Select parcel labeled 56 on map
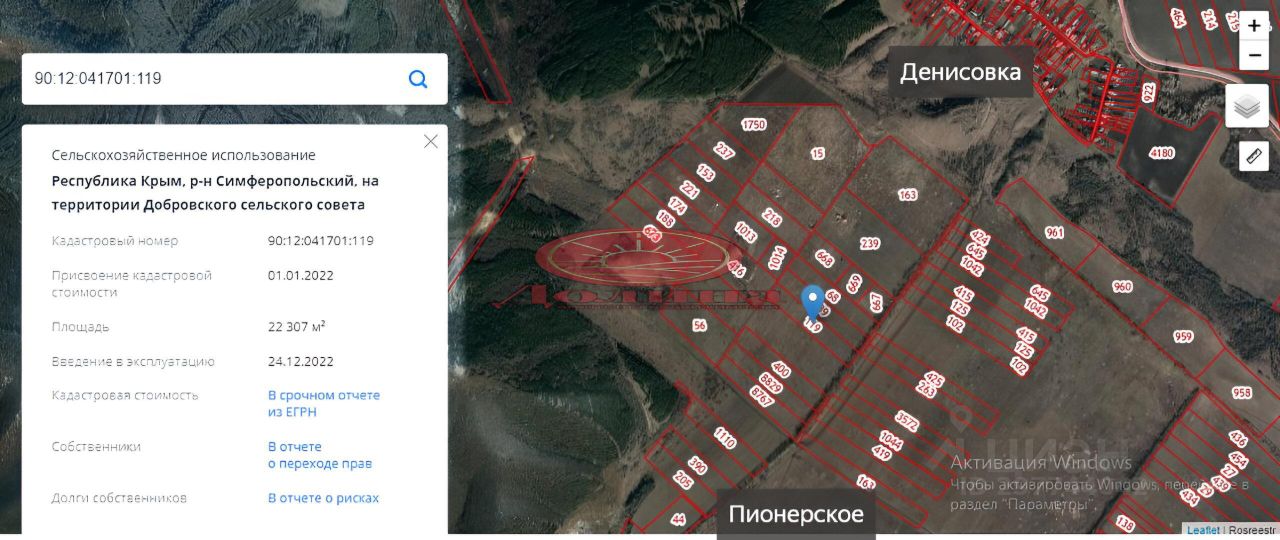The width and height of the screenshot is (1280, 540). [x=699, y=325]
